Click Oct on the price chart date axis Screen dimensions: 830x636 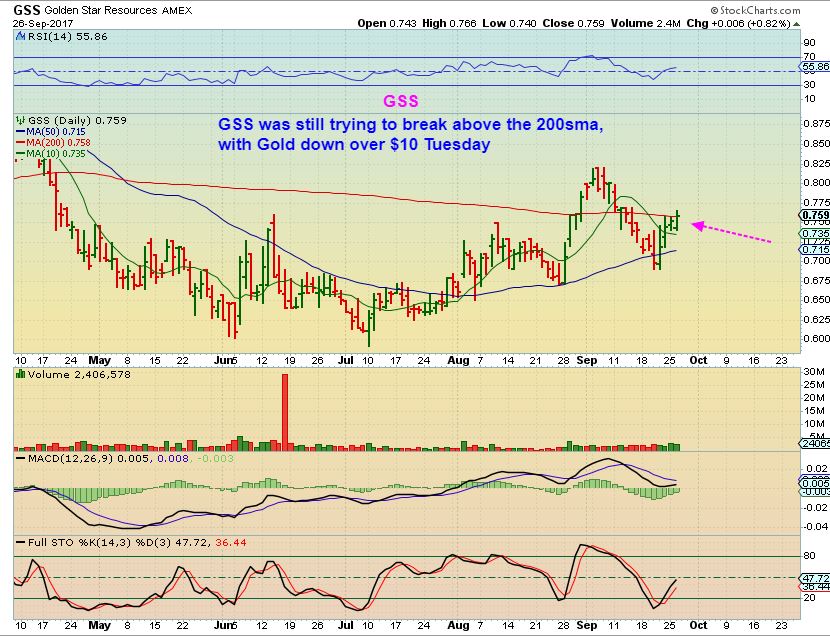[698, 360]
